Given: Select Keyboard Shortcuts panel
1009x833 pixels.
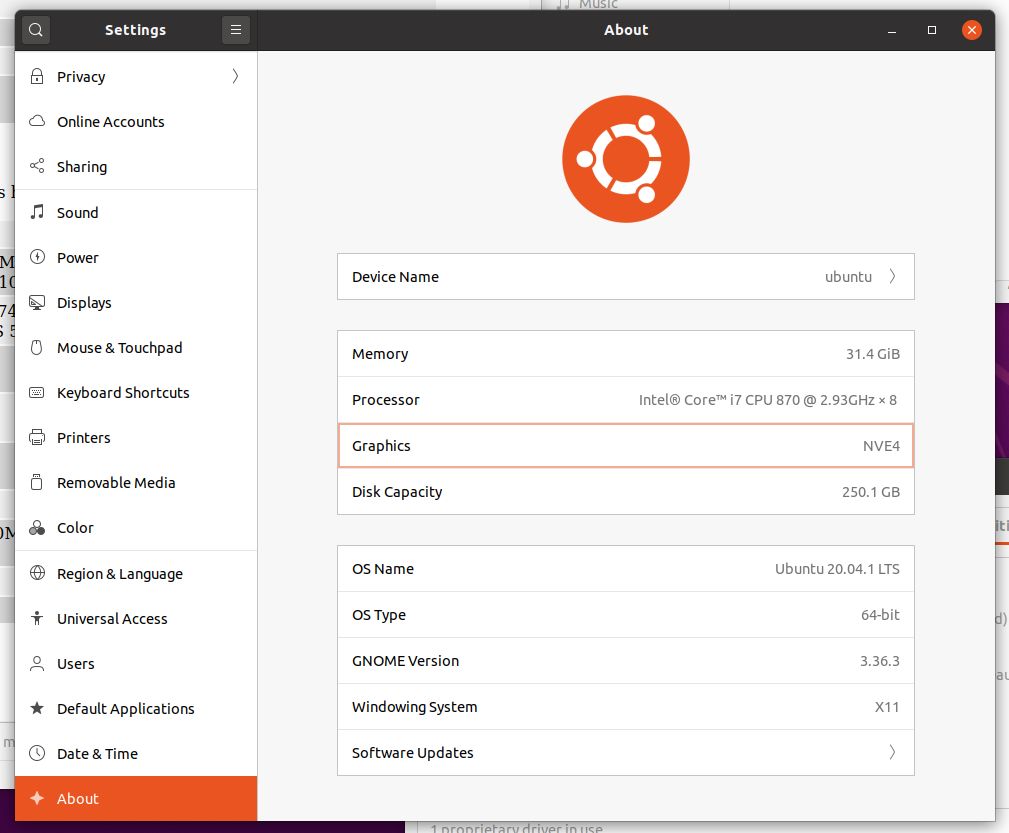Looking at the screenshot, I should click(136, 393).
